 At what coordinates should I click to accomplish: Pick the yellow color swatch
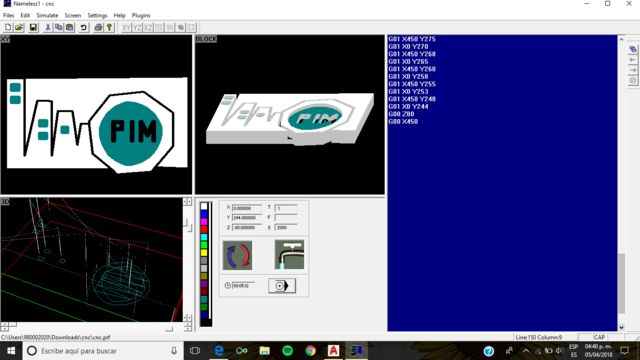[x=204, y=253]
